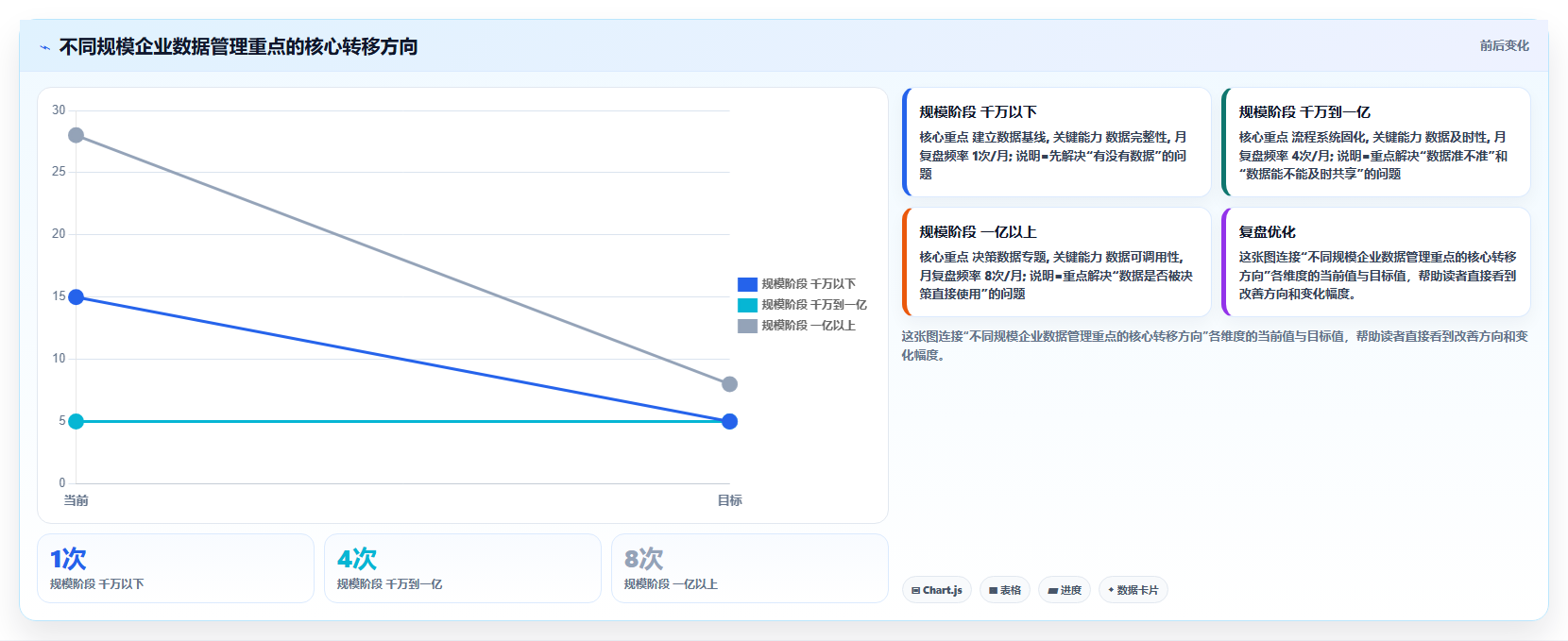Click the dashboard title 不同规模企业数据管理重点的核心转移方向

[x=238, y=46]
